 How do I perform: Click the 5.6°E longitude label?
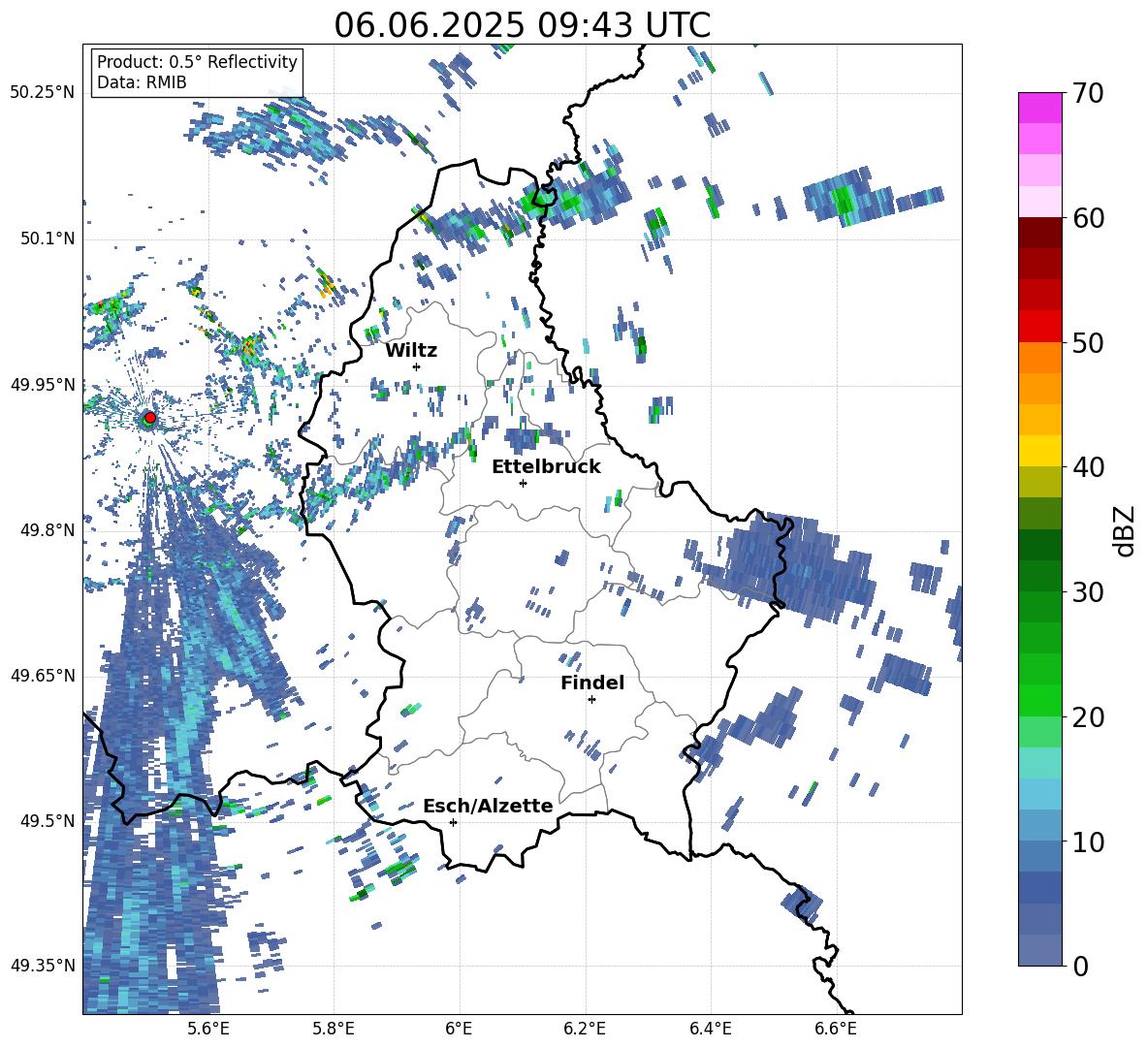208,1029
